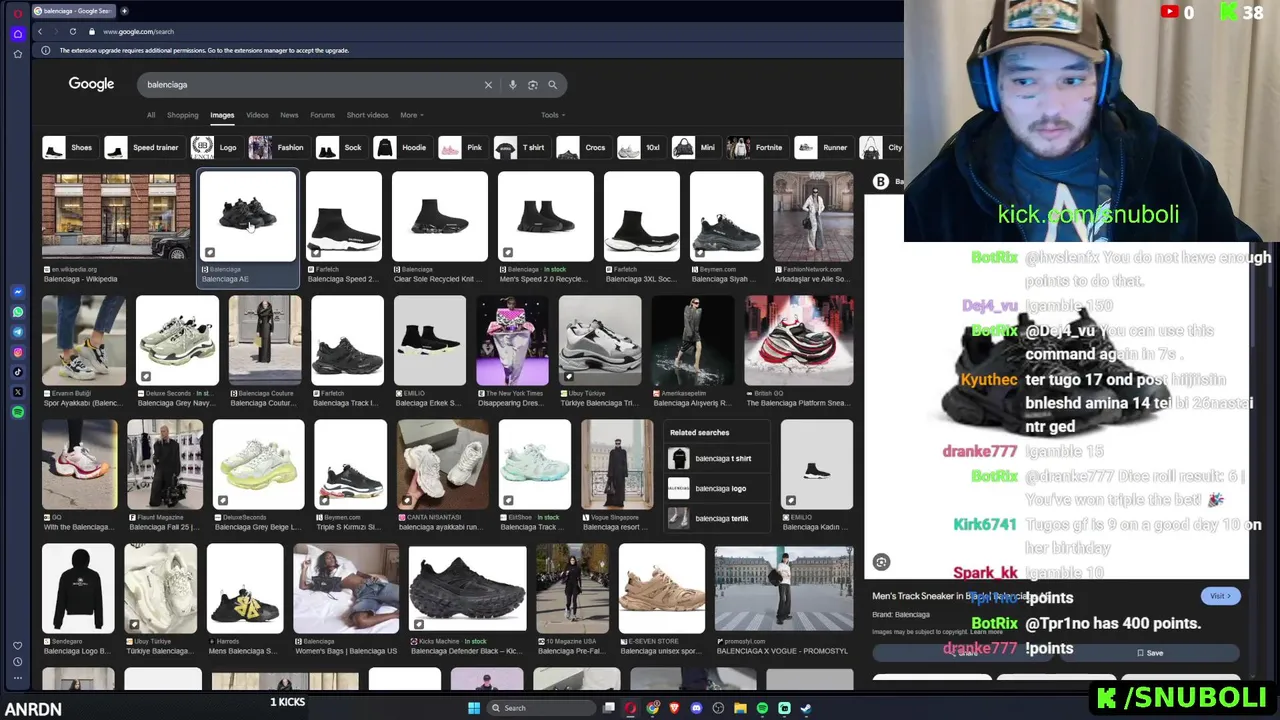Open Telegram in Opera sidebar
Viewport: 1280px width, 720px height.
tap(18, 332)
